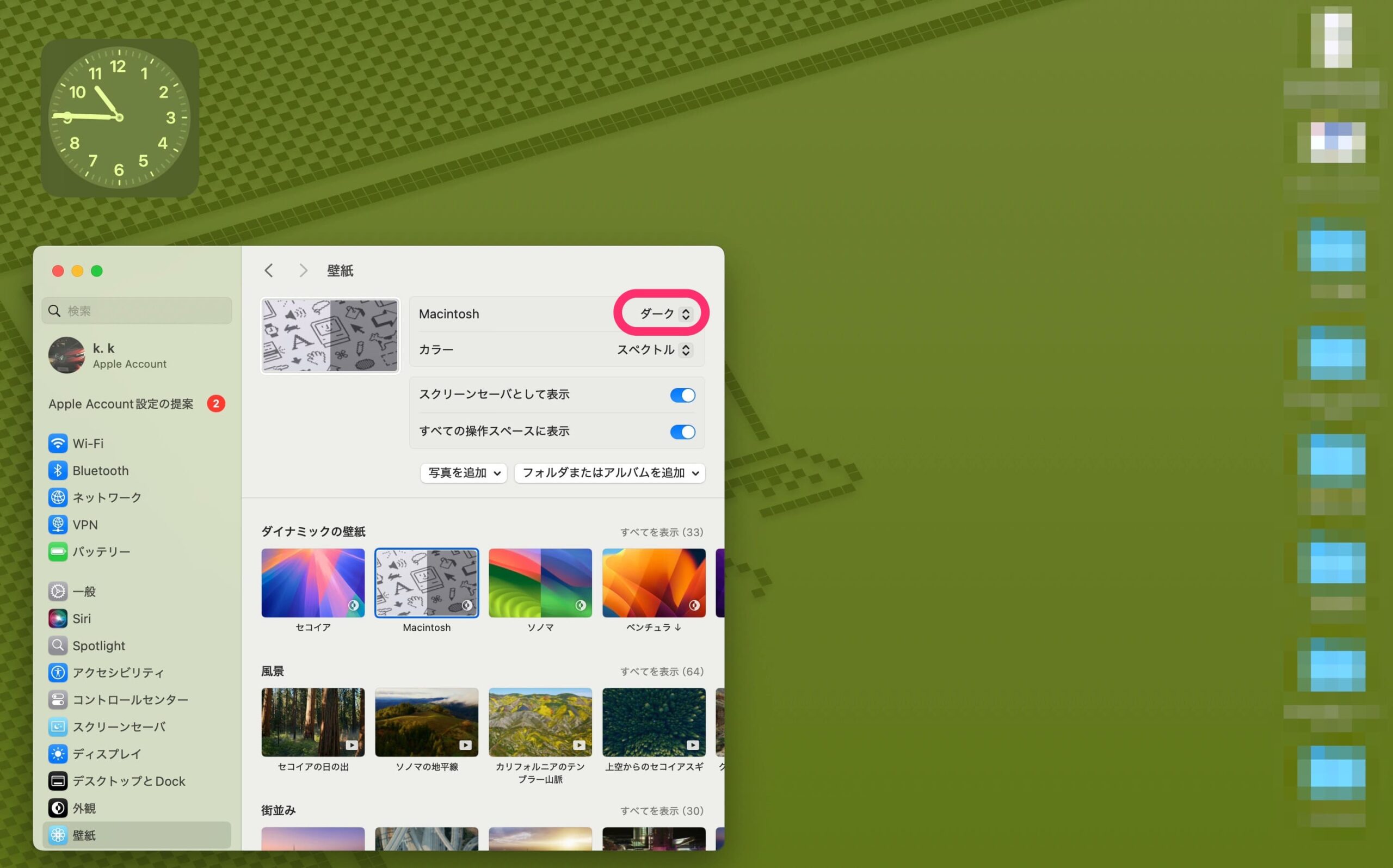Show all 33 dynamic wallpapers
Viewport: 1393px width, 868px height.
pos(661,532)
